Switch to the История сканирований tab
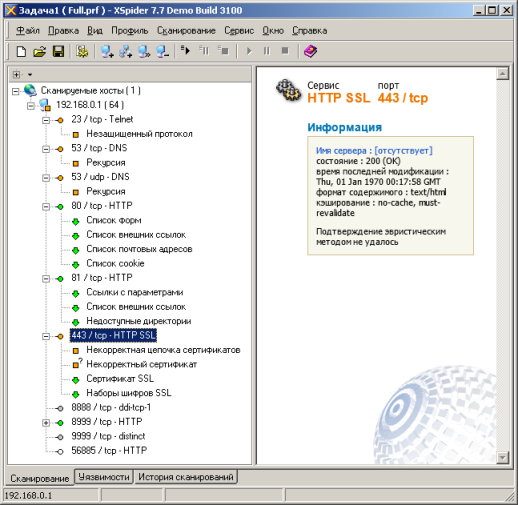This screenshot has width=518, height=505. click(186, 477)
